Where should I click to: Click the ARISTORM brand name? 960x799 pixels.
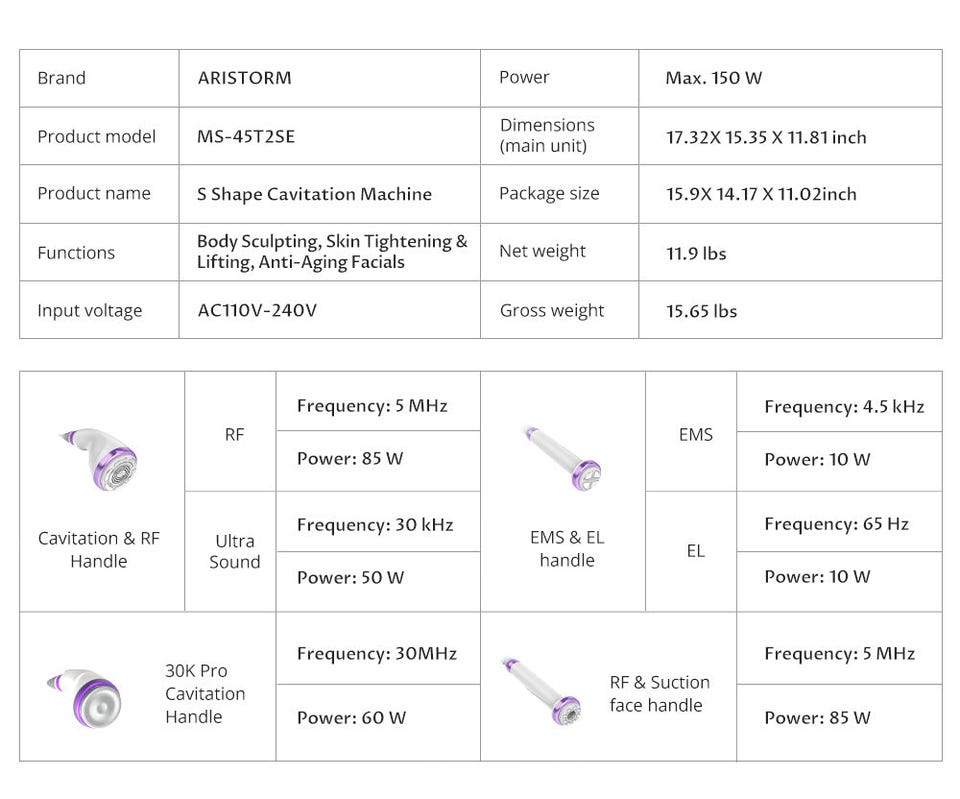click(244, 78)
